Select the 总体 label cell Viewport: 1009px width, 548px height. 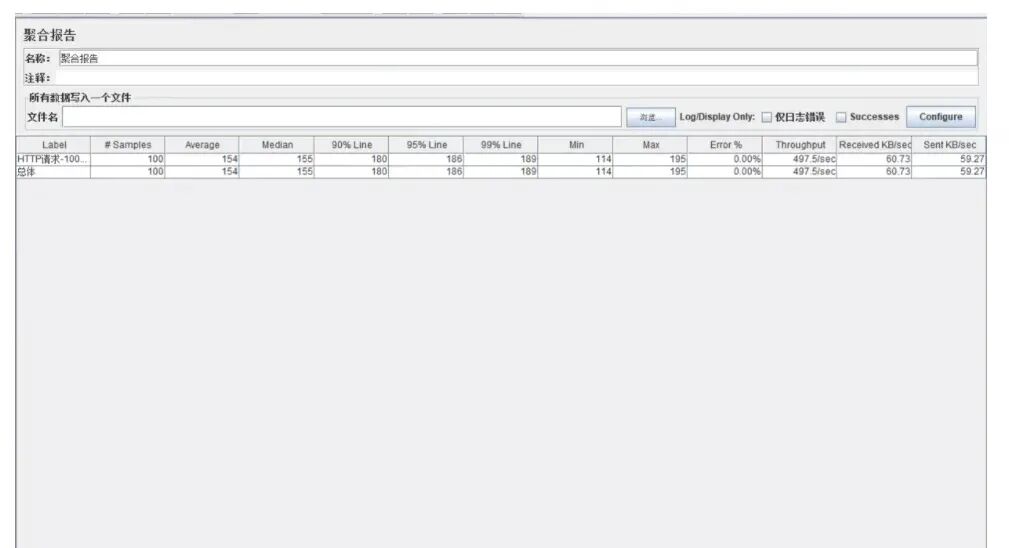pyautogui.click(x=53, y=172)
